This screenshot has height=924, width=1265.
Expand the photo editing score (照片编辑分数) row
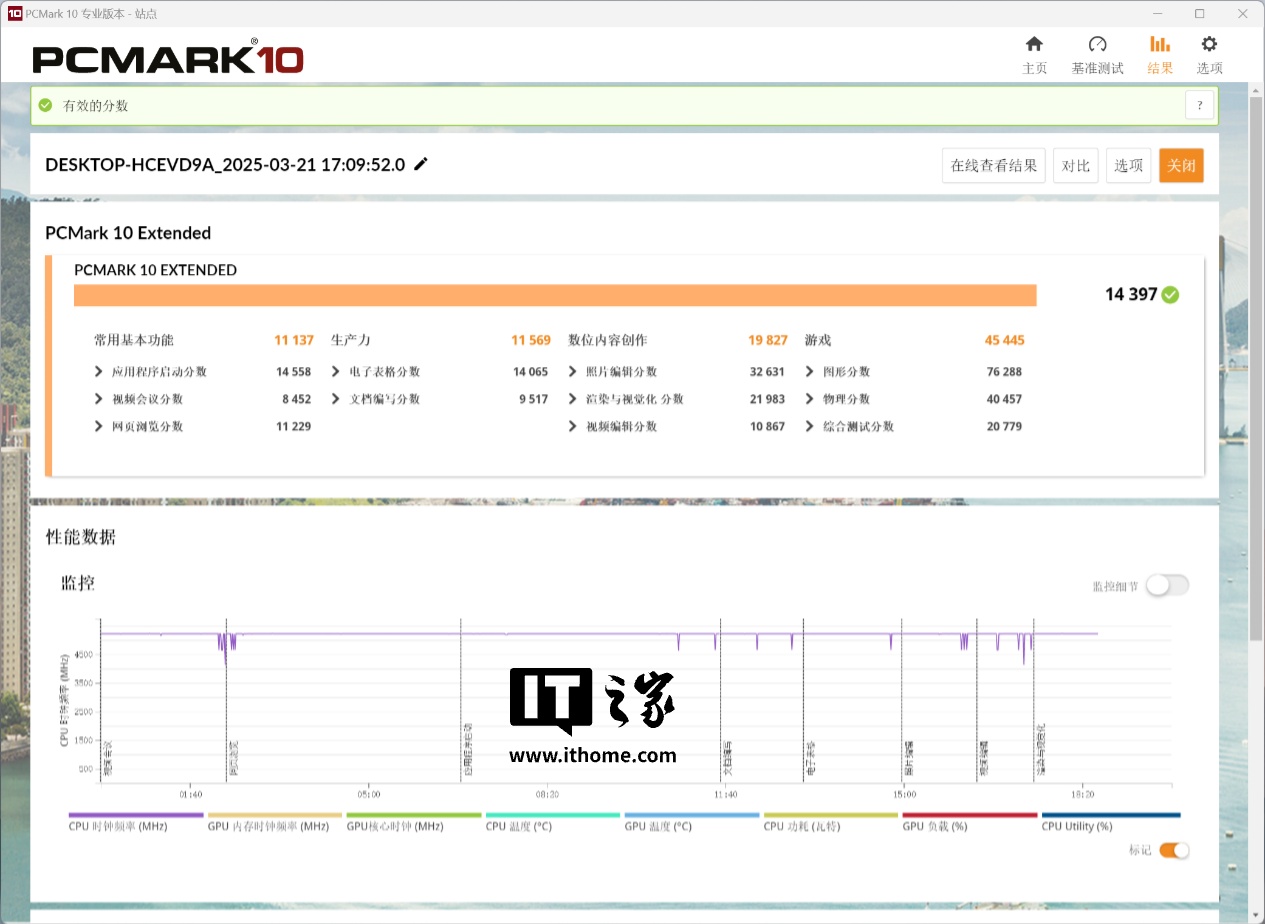(573, 372)
